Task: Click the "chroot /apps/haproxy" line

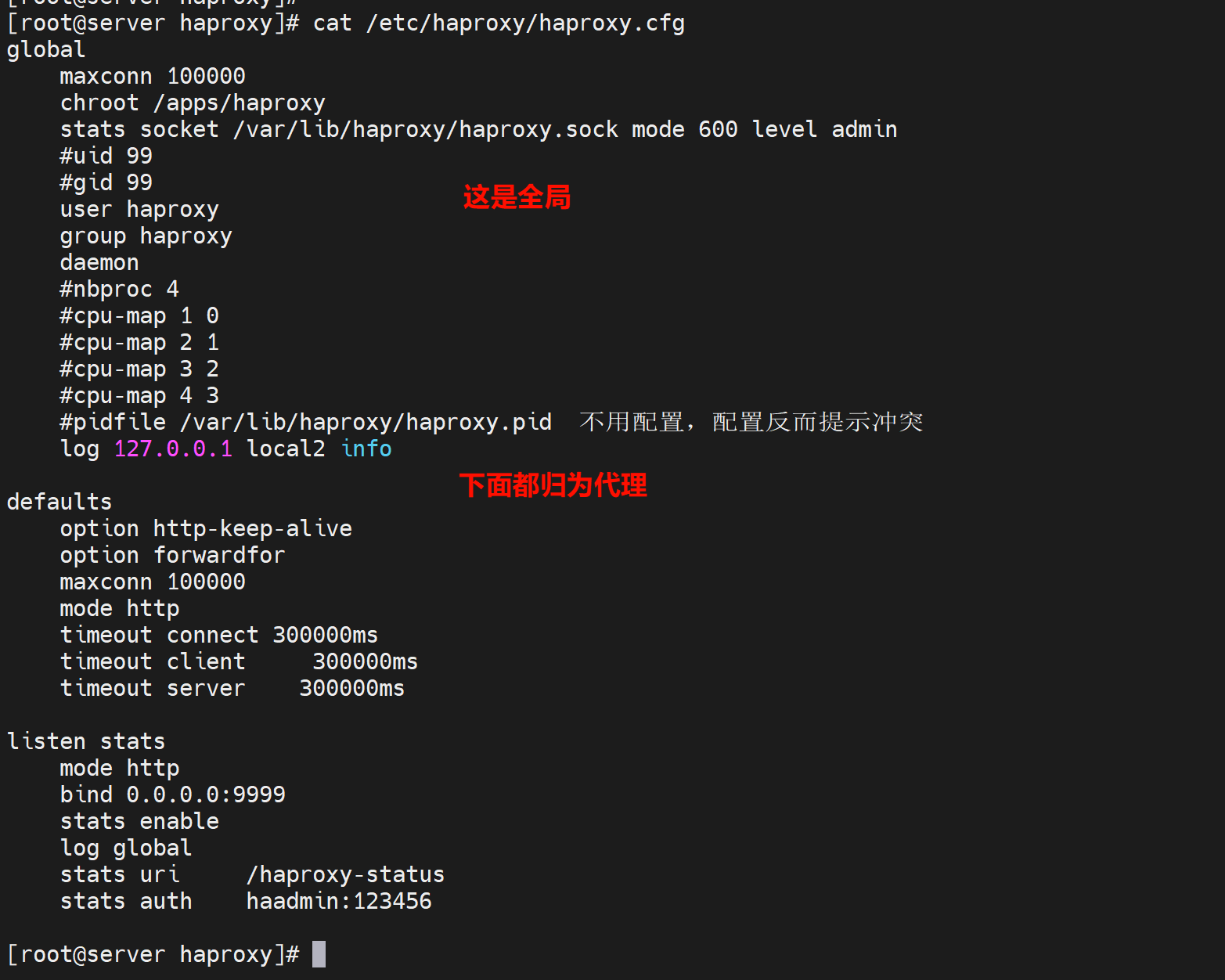Action: tap(193, 103)
